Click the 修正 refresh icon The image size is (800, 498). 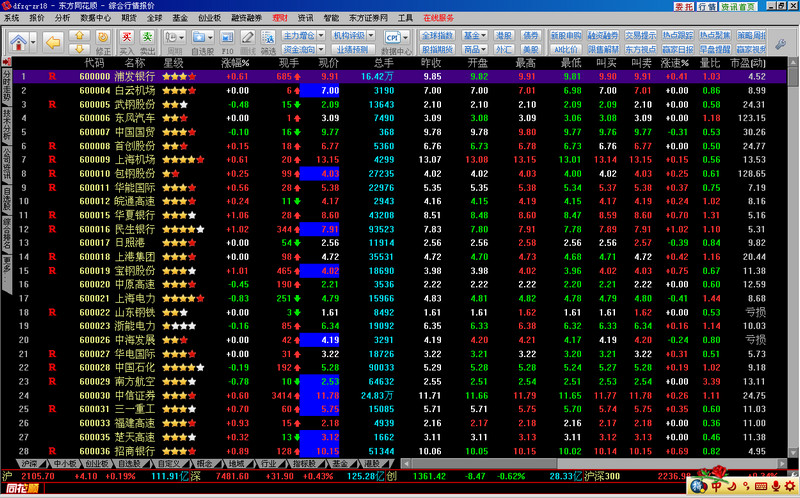pos(103,37)
